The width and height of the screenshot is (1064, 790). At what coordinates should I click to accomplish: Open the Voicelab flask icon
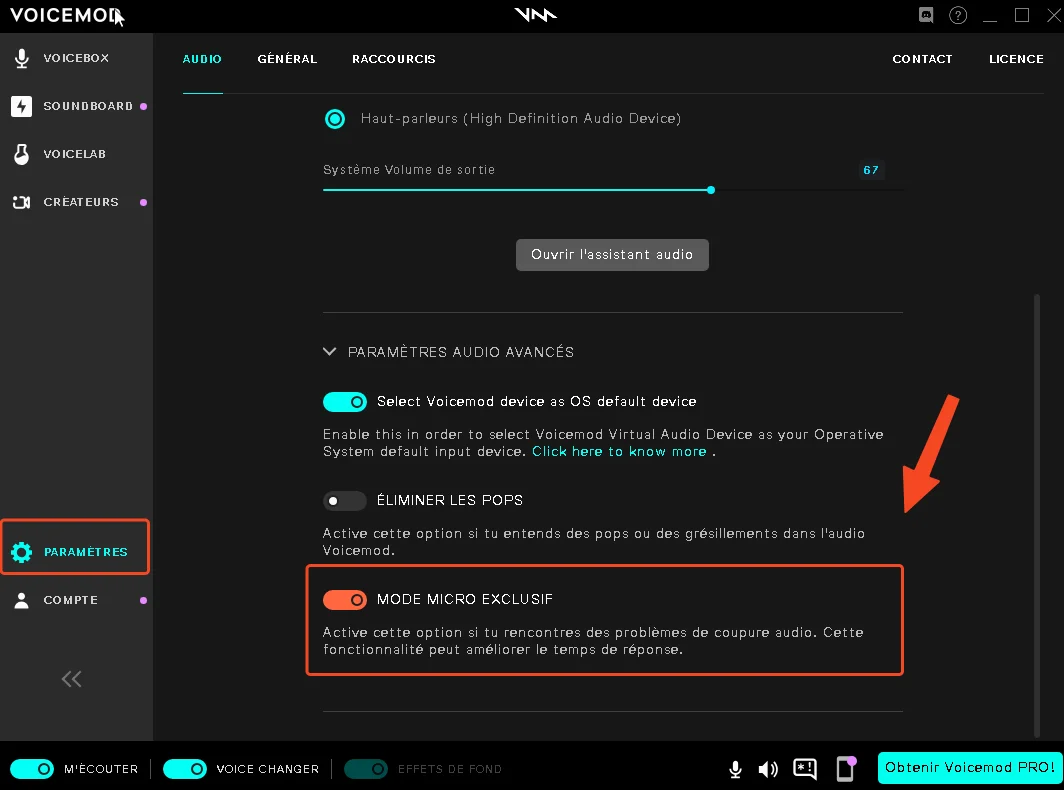[22, 154]
